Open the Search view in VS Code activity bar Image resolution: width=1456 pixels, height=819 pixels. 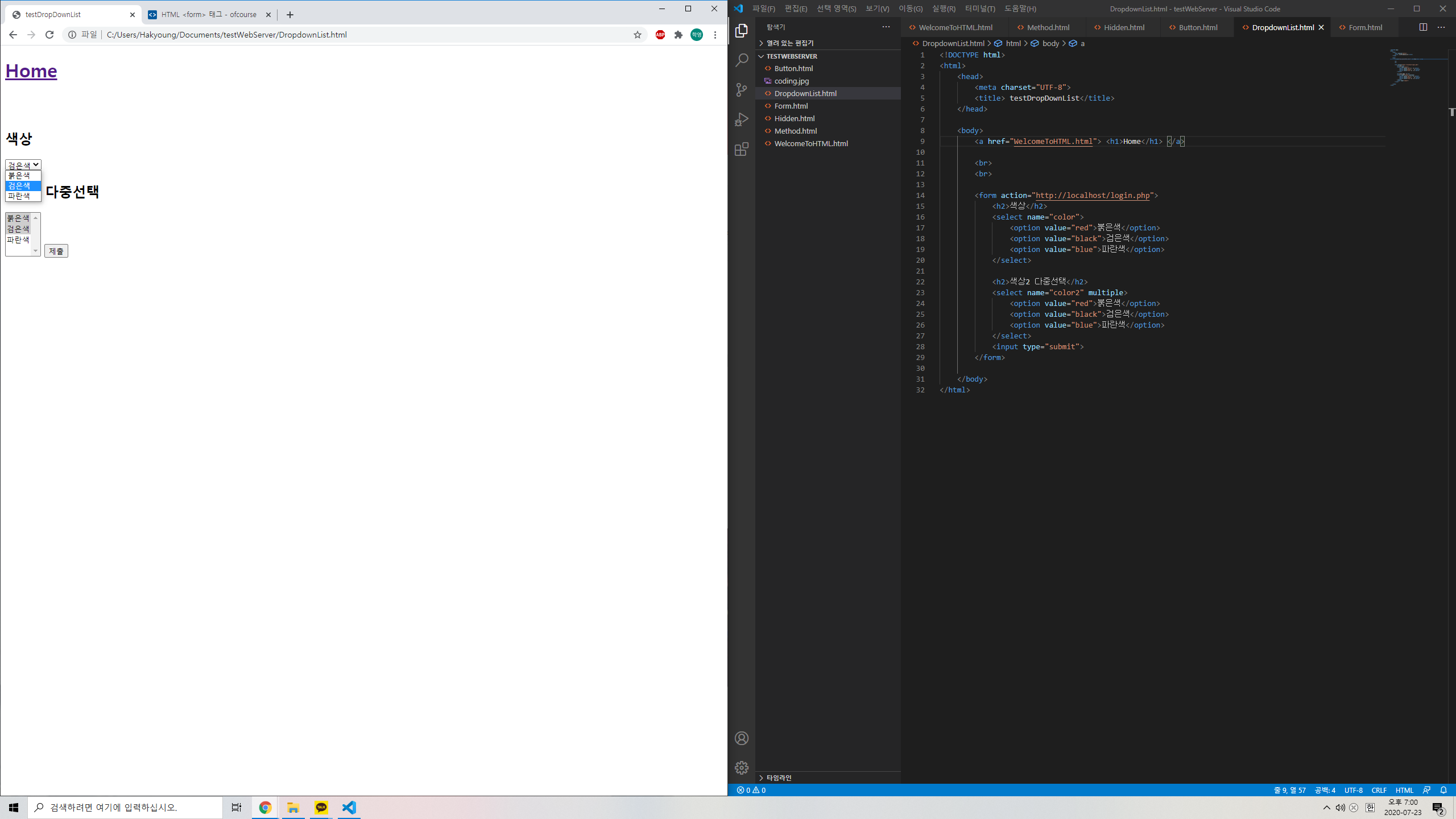[x=742, y=60]
